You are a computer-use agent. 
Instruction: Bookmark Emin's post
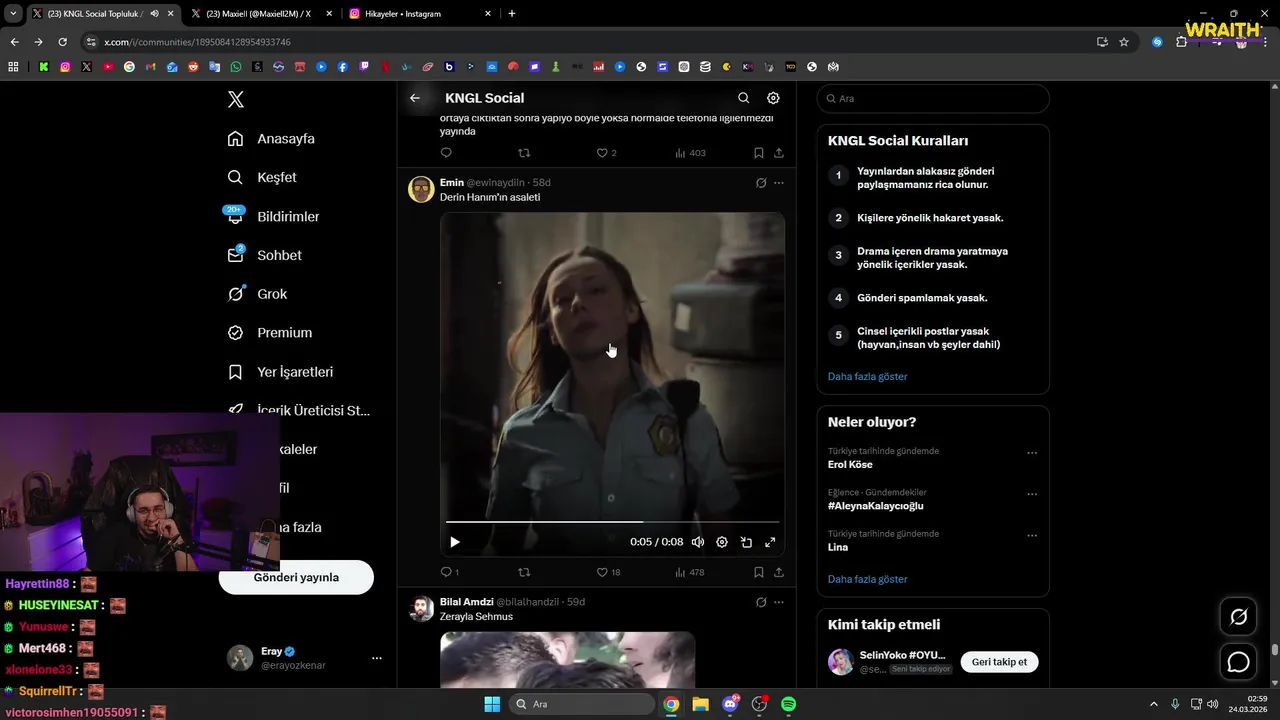point(759,572)
